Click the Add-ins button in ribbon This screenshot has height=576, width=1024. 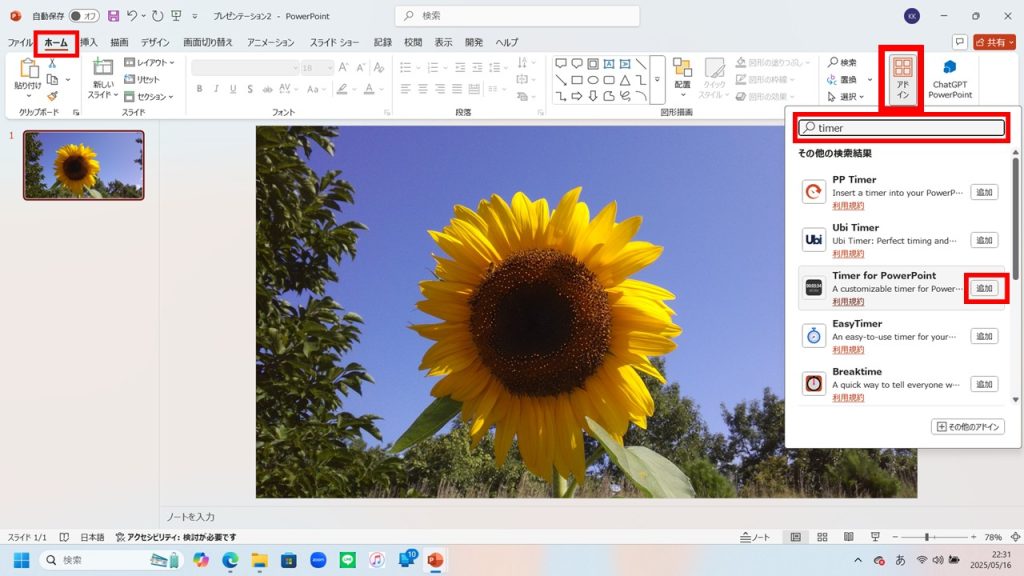click(902, 76)
